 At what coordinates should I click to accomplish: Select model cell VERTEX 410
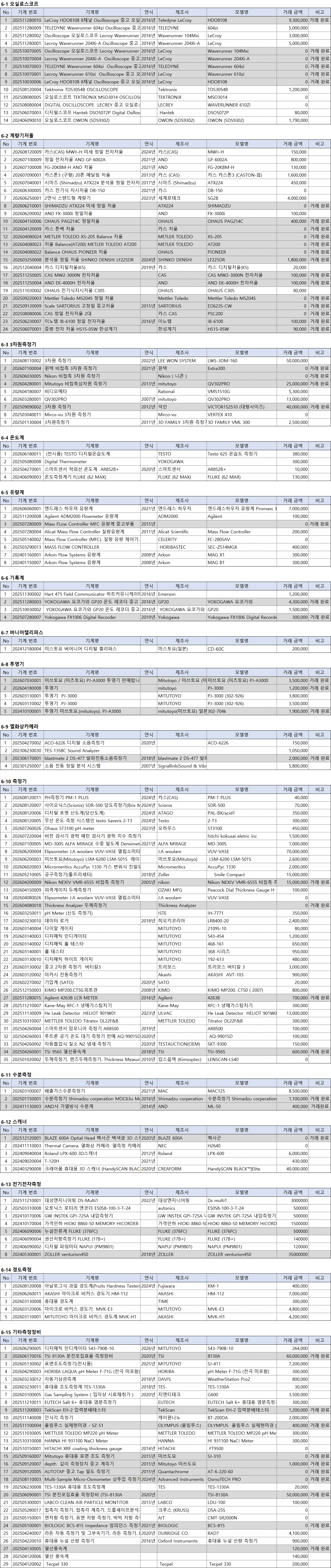click(x=241, y=415)
